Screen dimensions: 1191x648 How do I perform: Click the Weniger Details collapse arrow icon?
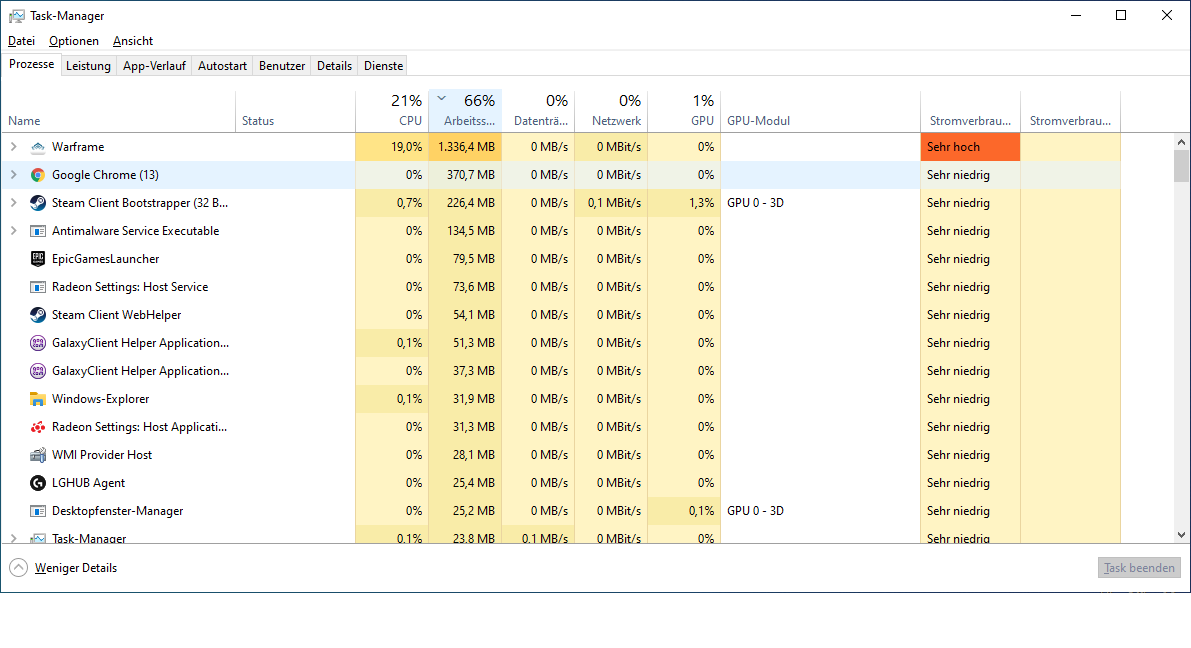point(18,568)
